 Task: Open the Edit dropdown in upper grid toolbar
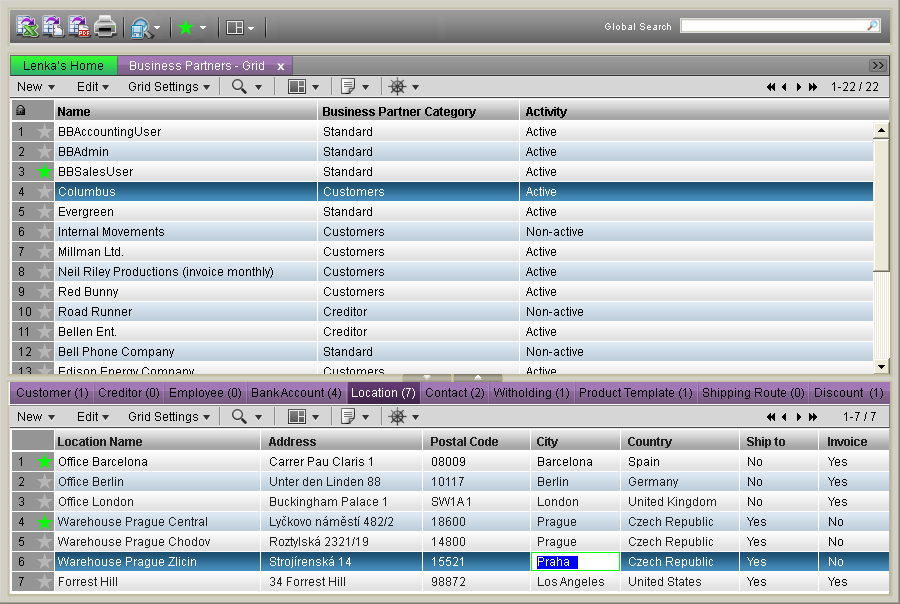click(x=93, y=87)
